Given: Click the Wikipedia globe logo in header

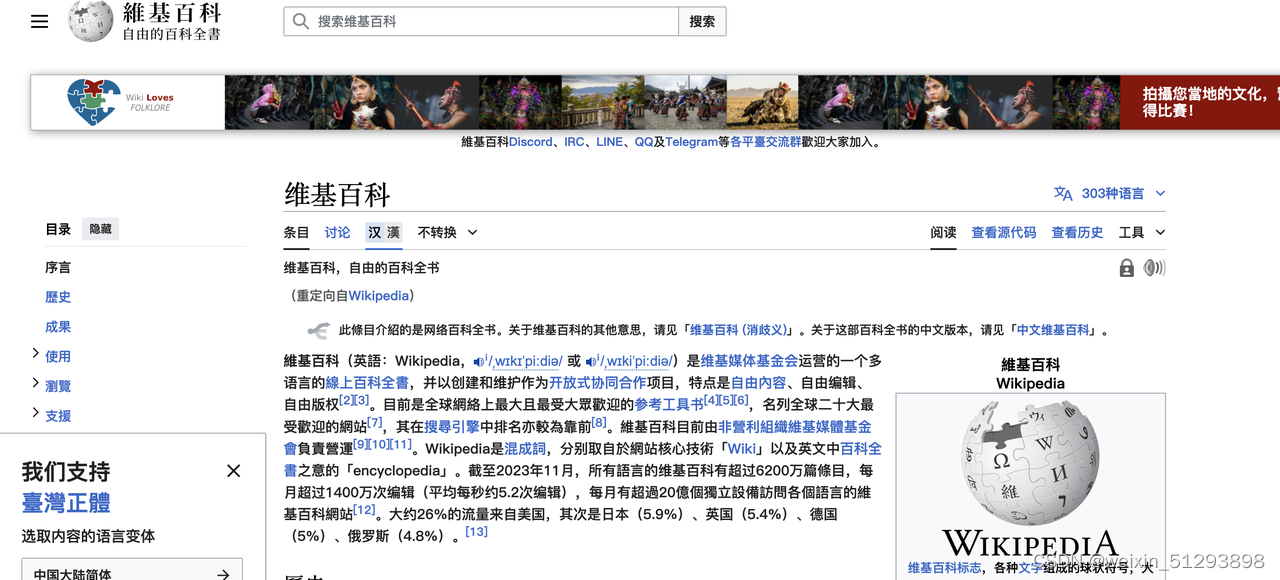Looking at the screenshot, I should point(91,21).
